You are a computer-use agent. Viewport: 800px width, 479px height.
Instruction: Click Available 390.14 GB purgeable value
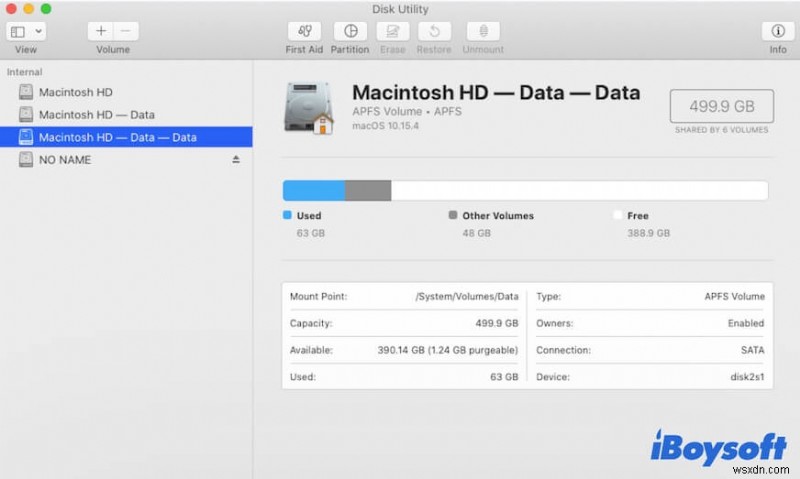[x=447, y=350]
